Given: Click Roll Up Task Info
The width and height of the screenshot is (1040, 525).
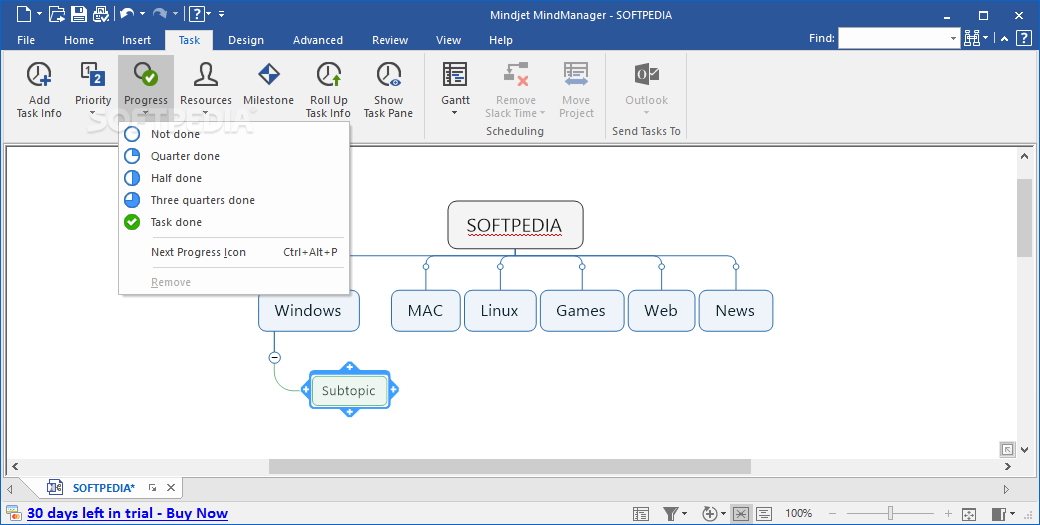Looking at the screenshot, I should click(x=328, y=90).
